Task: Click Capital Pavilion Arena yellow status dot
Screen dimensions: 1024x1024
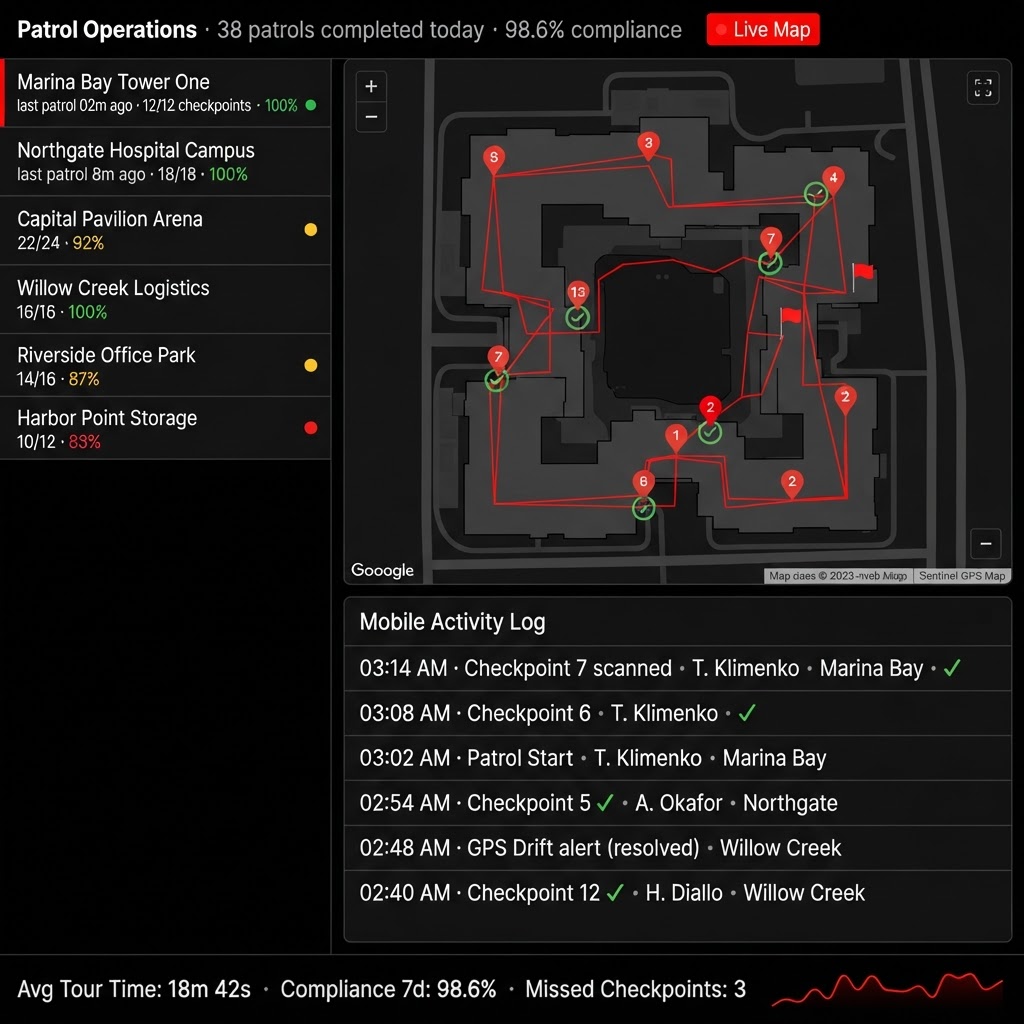Action: 311,229
